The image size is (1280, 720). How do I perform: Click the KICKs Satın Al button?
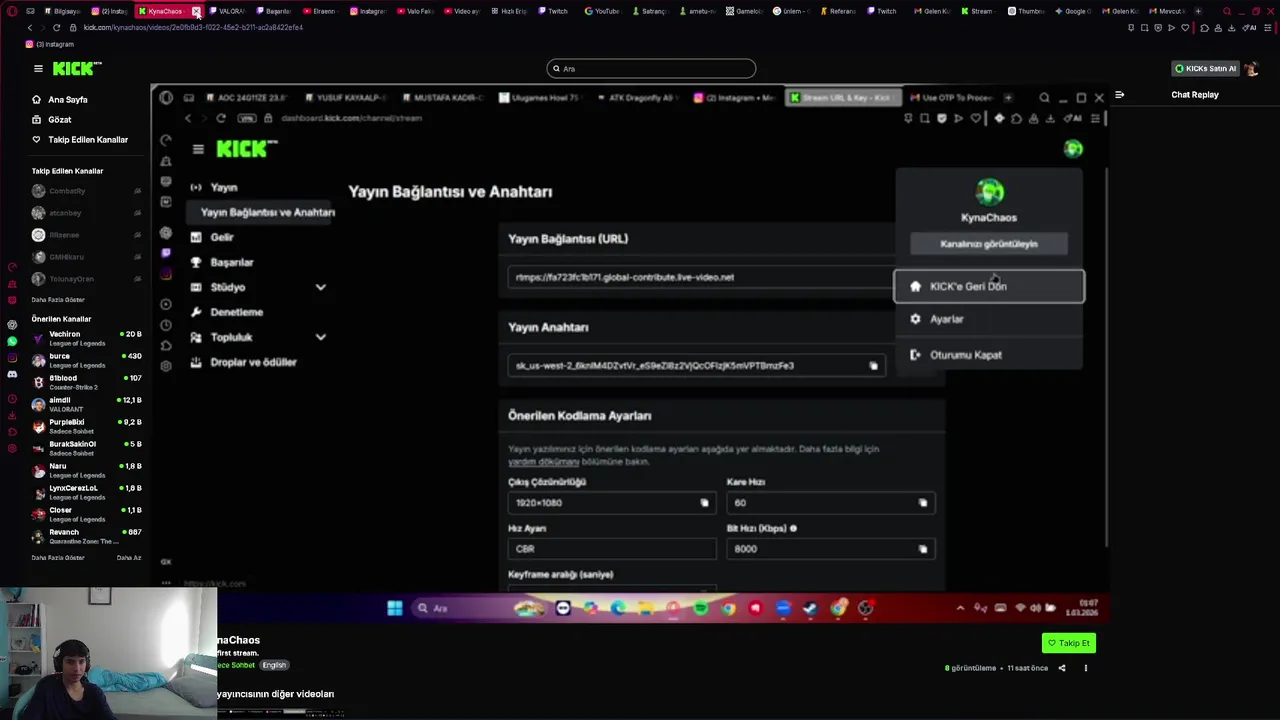[x=1205, y=69]
